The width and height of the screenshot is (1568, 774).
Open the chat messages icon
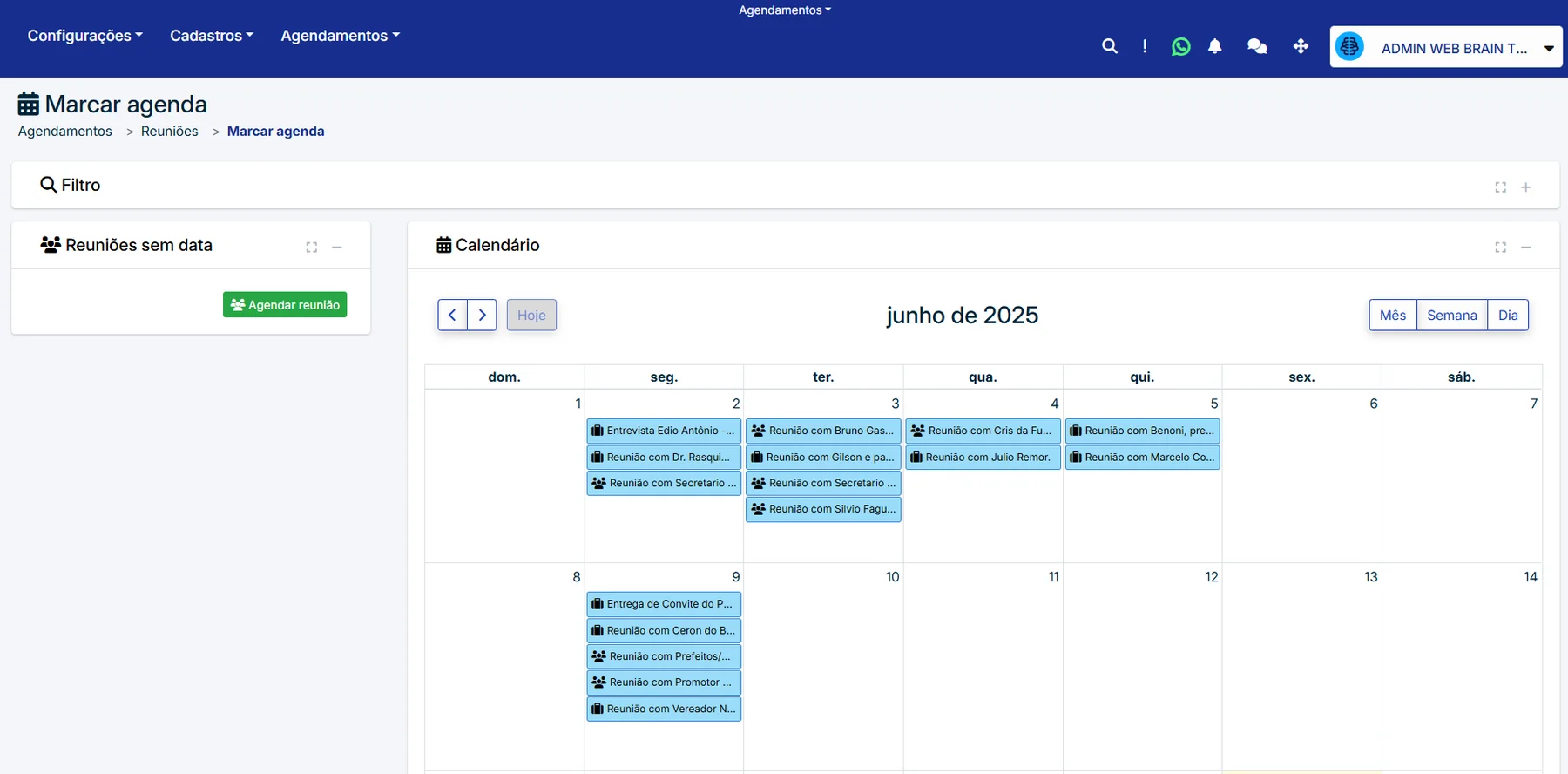1257,46
